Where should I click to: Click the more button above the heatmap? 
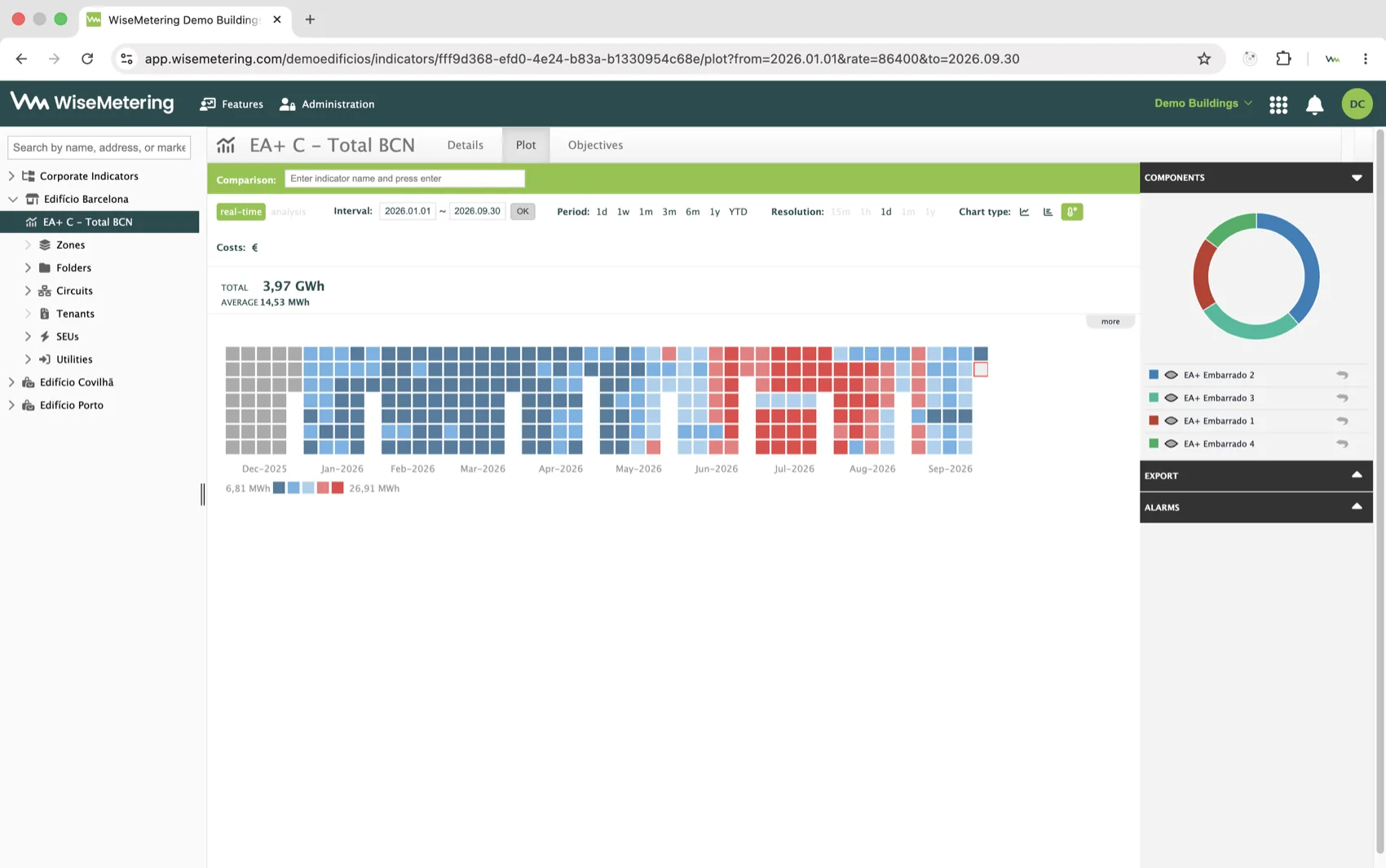point(1110,321)
